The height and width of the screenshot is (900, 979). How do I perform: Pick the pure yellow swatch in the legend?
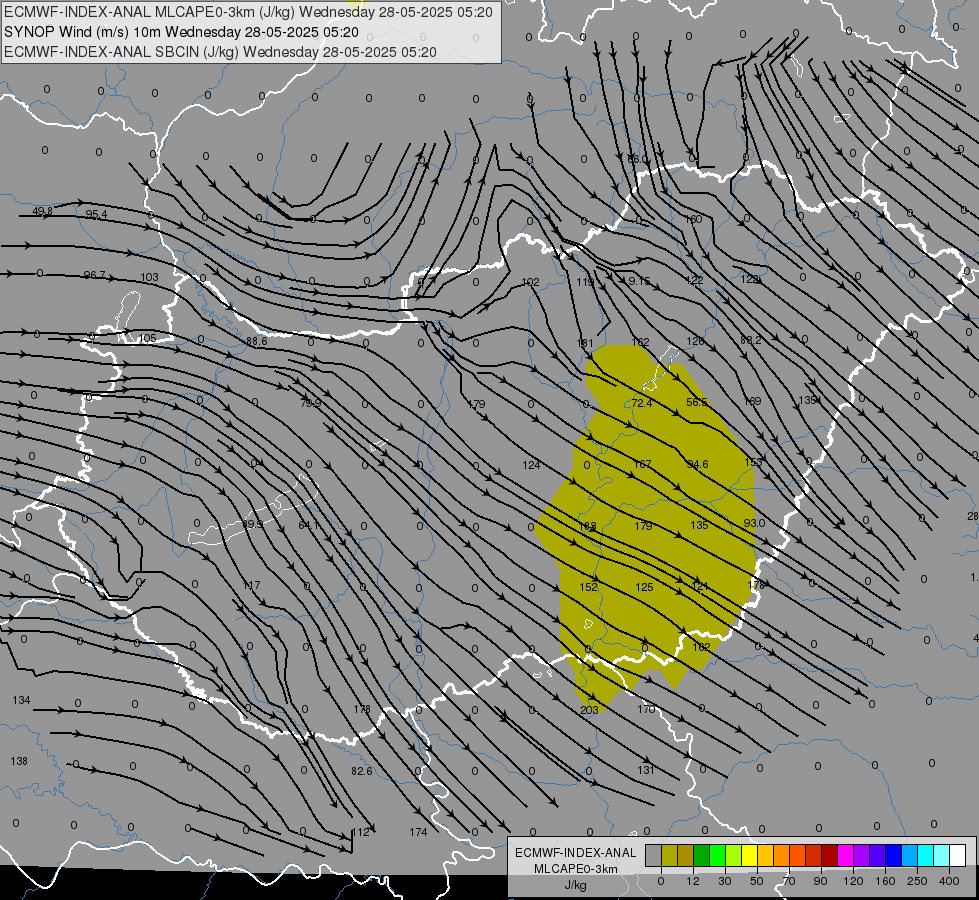pyautogui.click(x=750, y=856)
